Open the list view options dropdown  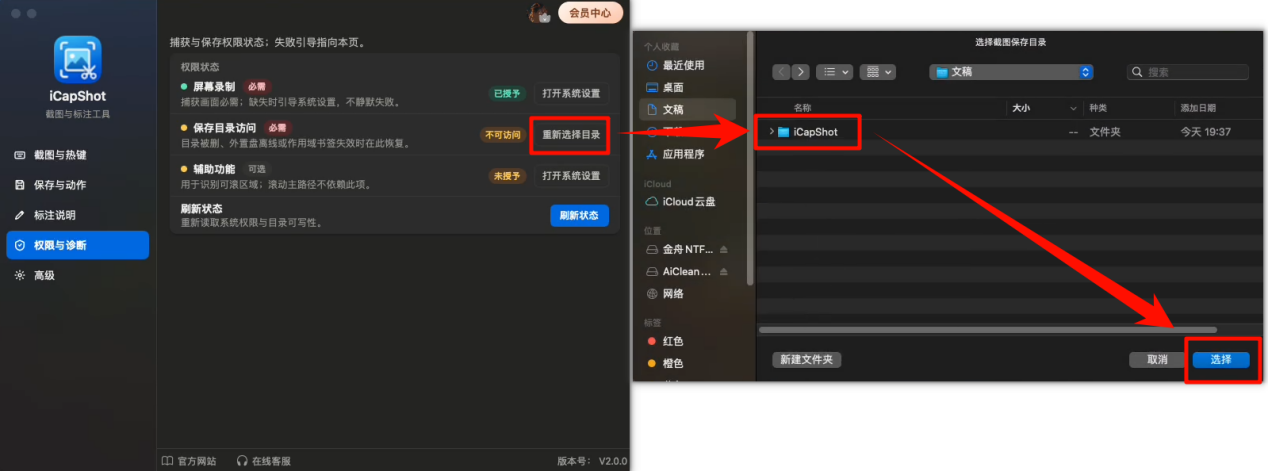coord(834,72)
